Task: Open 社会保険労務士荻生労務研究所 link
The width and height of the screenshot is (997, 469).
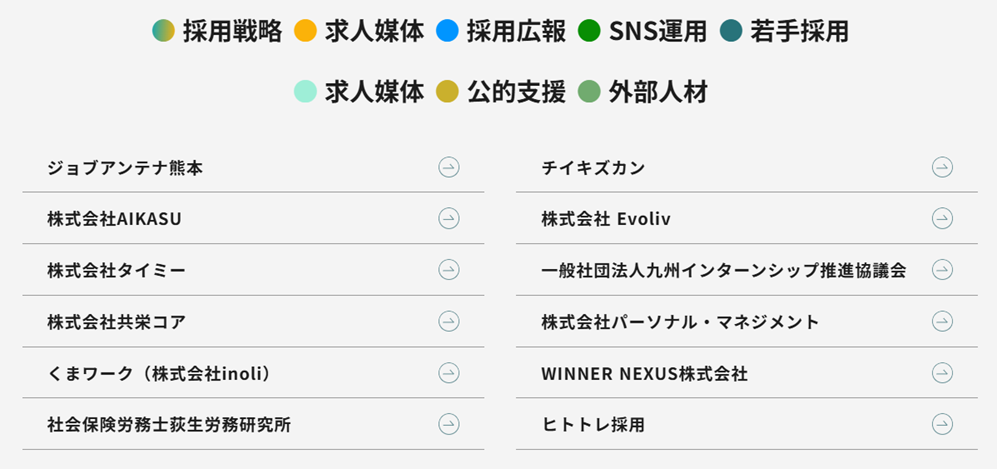Action: (169, 424)
